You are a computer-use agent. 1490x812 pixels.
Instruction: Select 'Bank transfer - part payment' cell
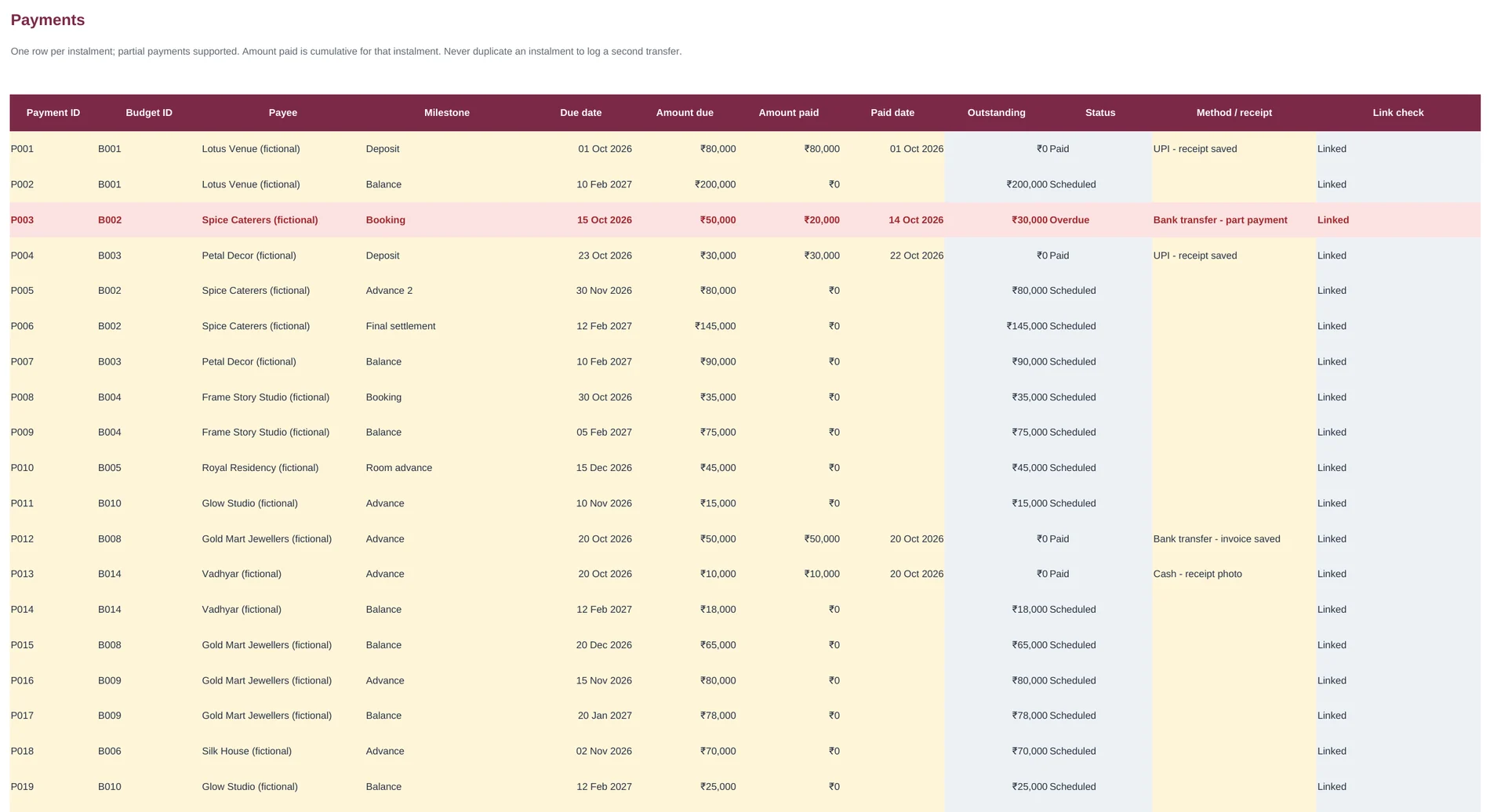1234,220
